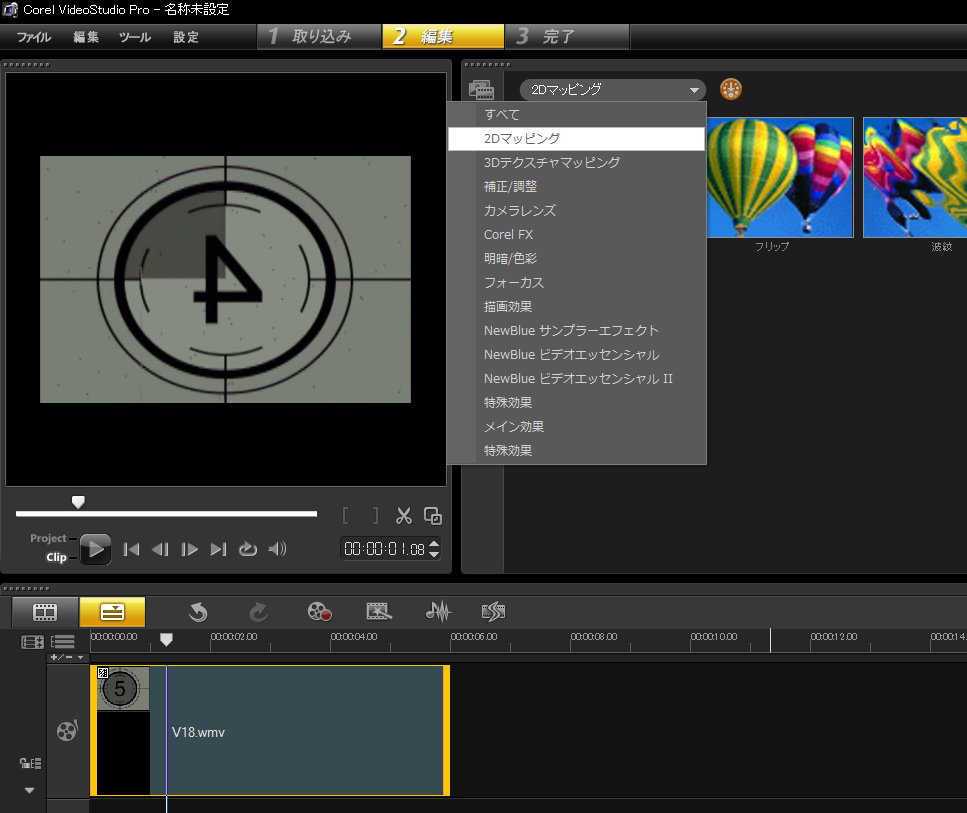967x813 pixels.
Task: Toggle repeat playback
Action: [x=248, y=549]
